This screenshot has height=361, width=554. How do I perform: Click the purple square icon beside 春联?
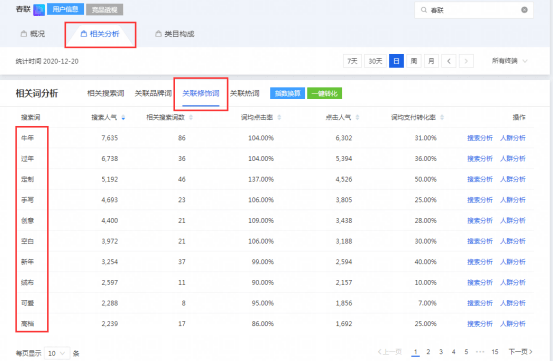pos(39,10)
